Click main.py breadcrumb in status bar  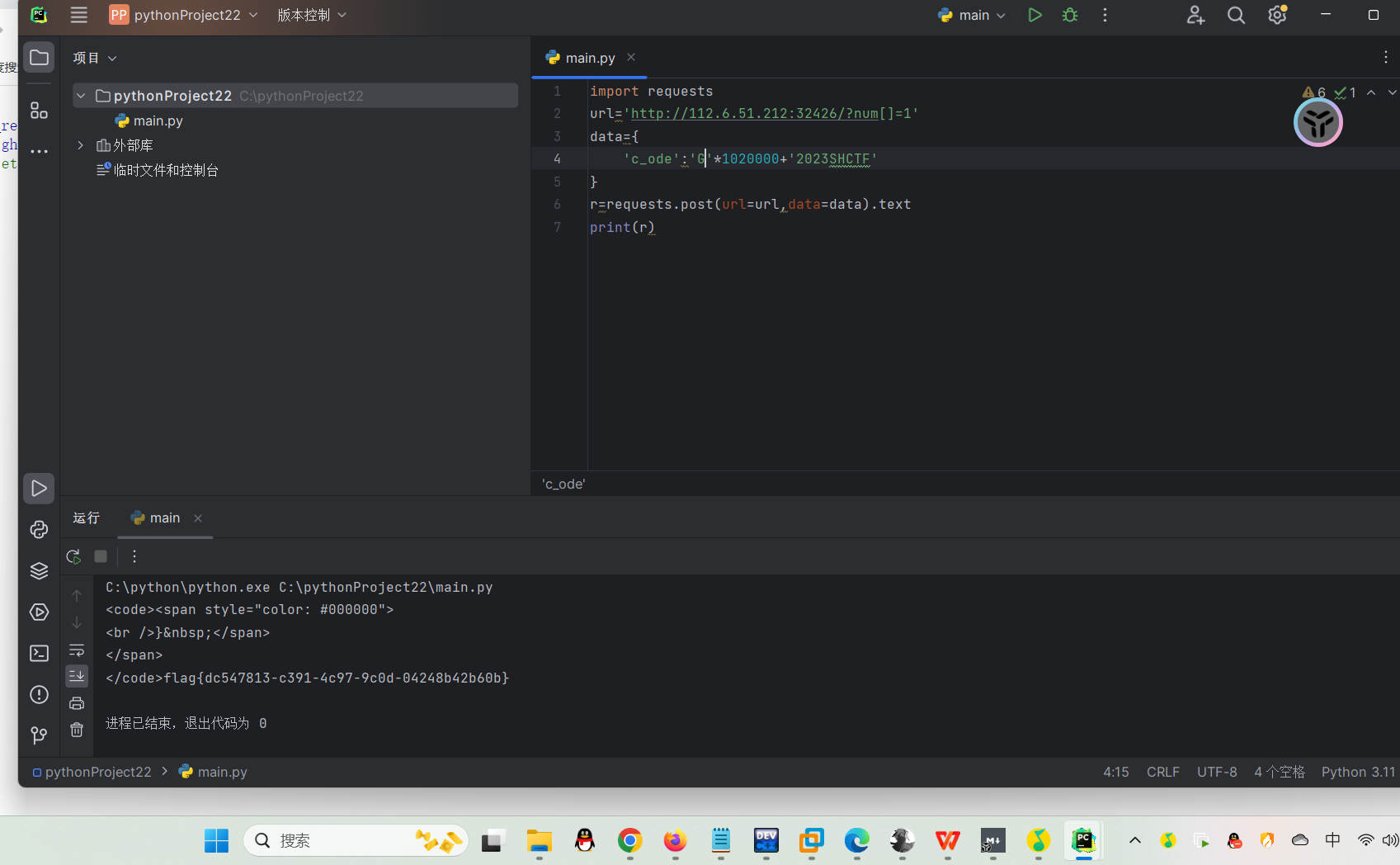point(213,772)
